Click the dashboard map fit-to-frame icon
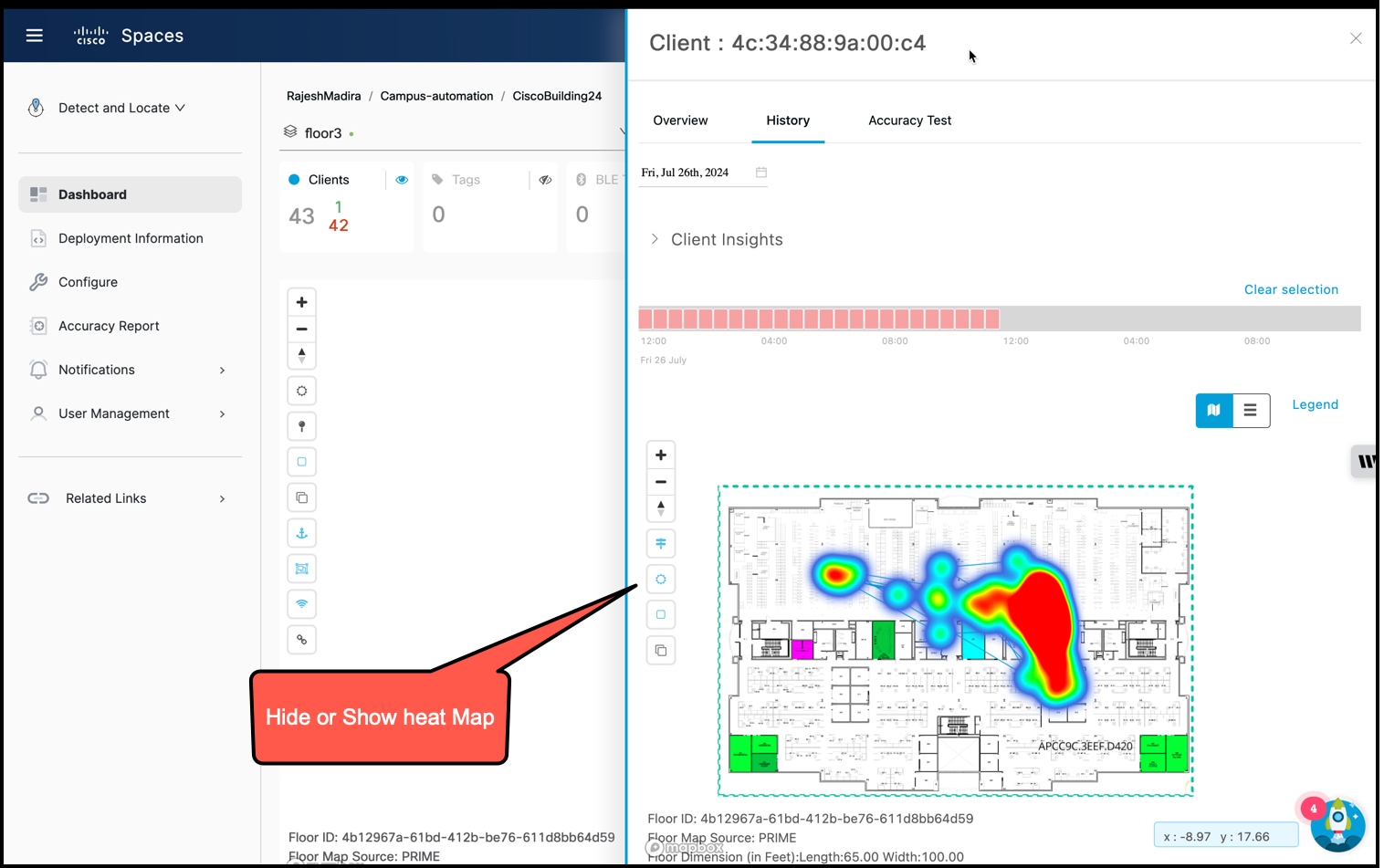This screenshot has width=1384, height=868. [x=302, y=569]
